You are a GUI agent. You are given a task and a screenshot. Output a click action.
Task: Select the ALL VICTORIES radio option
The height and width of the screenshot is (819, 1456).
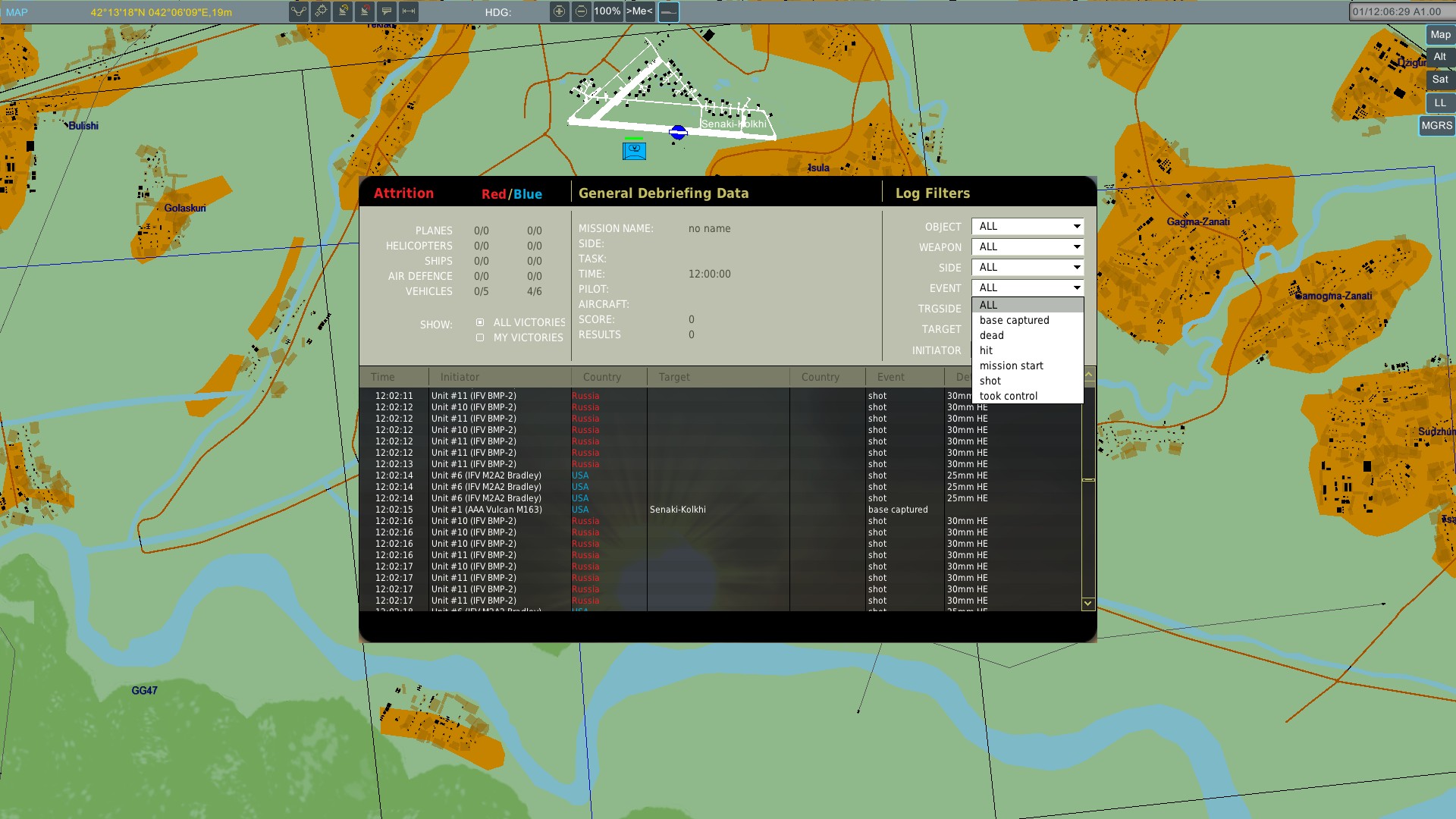(x=480, y=322)
